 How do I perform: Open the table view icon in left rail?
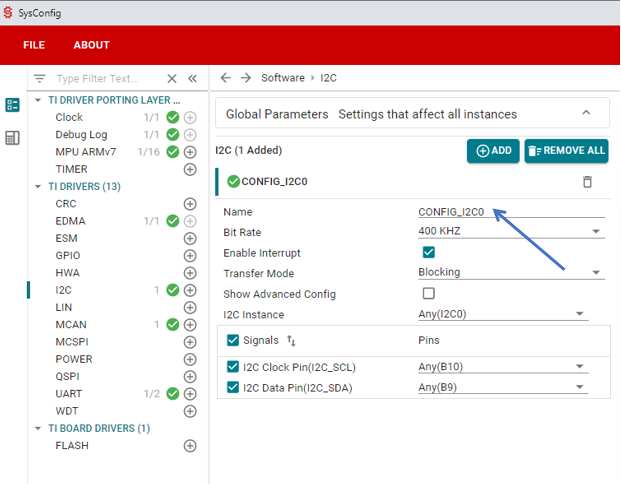(x=13, y=138)
